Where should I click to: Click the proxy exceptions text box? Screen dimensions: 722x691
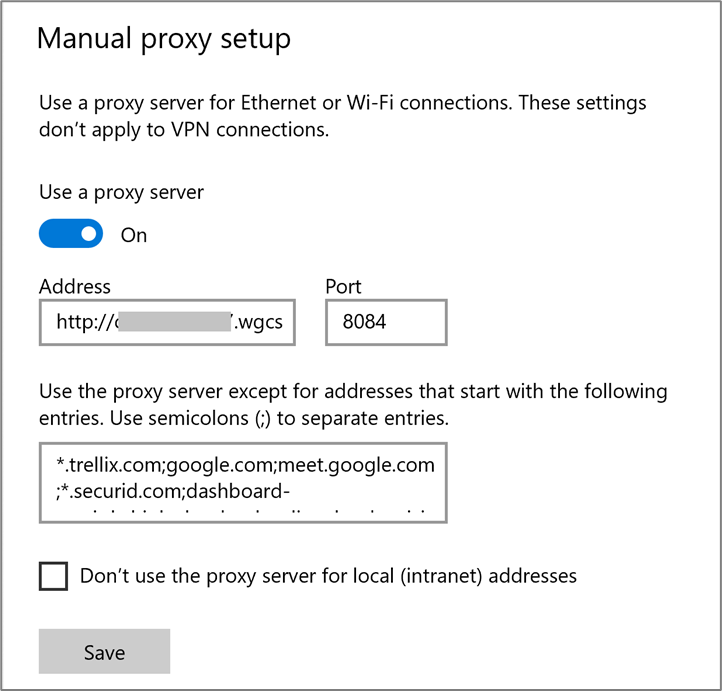click(x=243, y=484)
